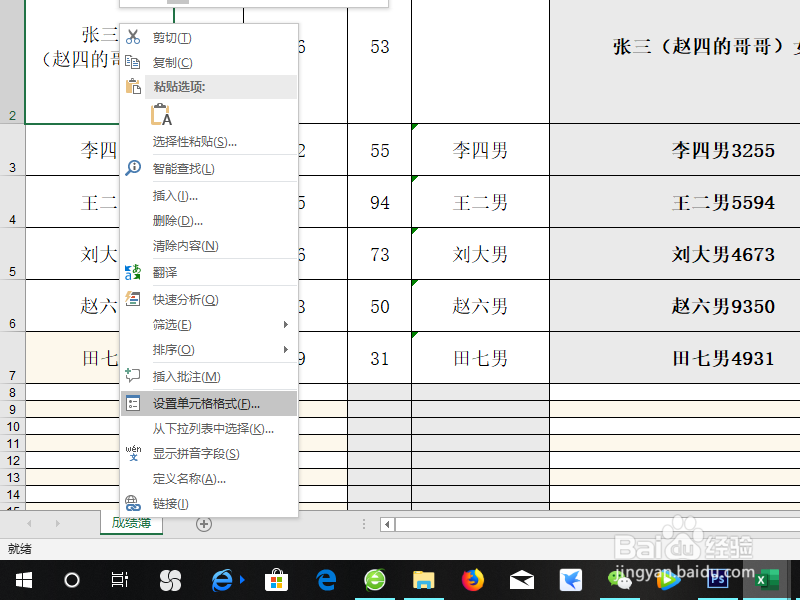Select the cell containing 55
The width and height of the screenshot is (800, 600).
pos(380,150)
